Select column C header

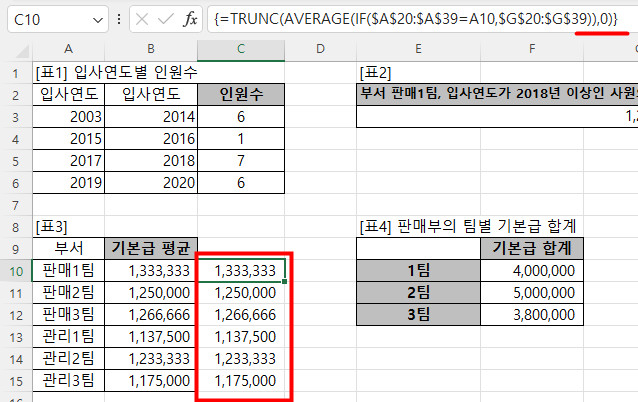click(242, 49)
